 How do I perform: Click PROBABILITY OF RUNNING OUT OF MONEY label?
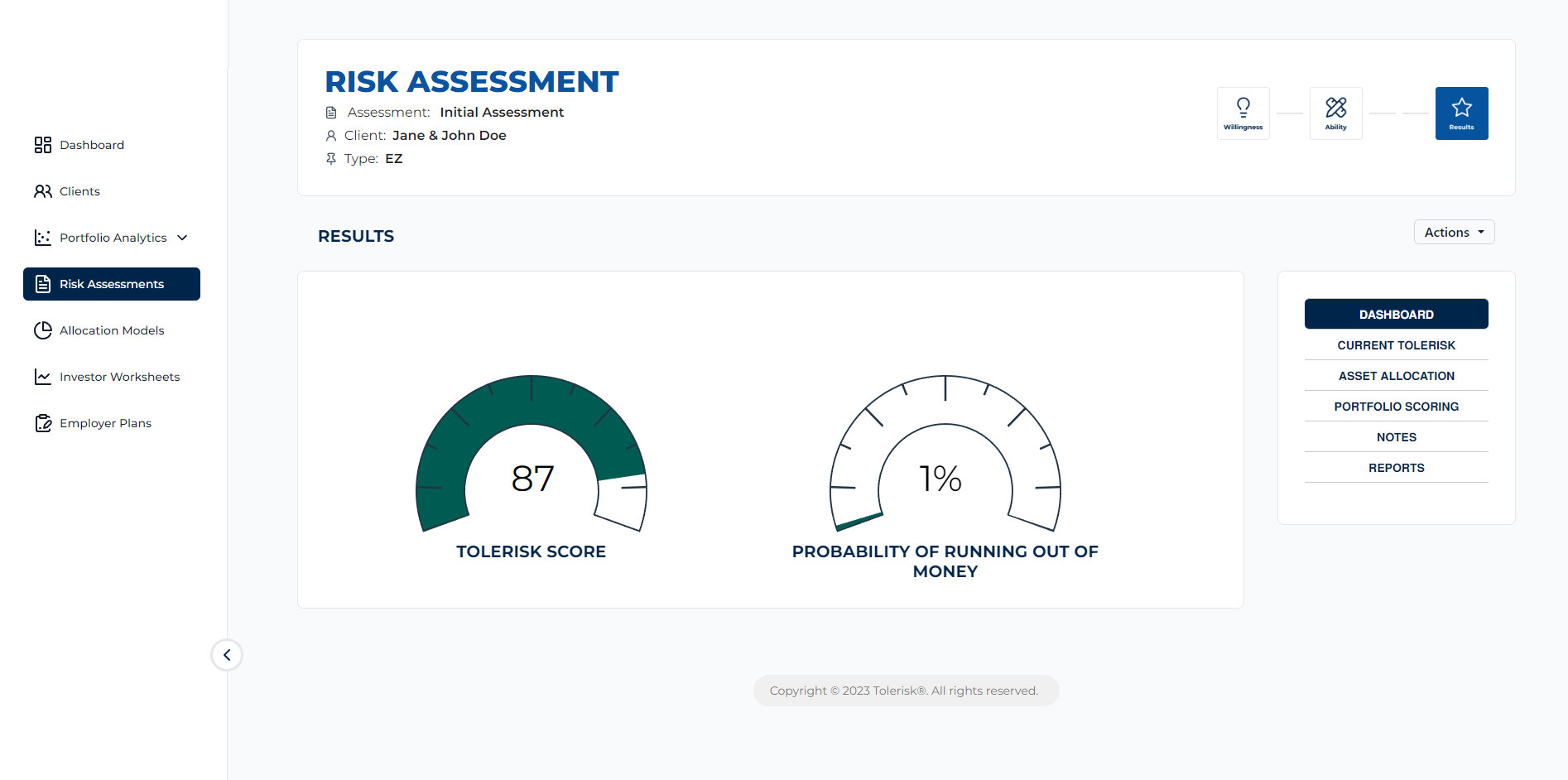pyautogui.click(x=945, y=561)
